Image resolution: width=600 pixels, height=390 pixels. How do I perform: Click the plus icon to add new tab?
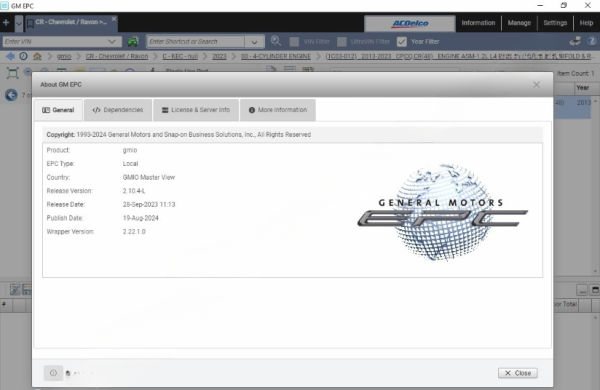[x=6, y=23]
